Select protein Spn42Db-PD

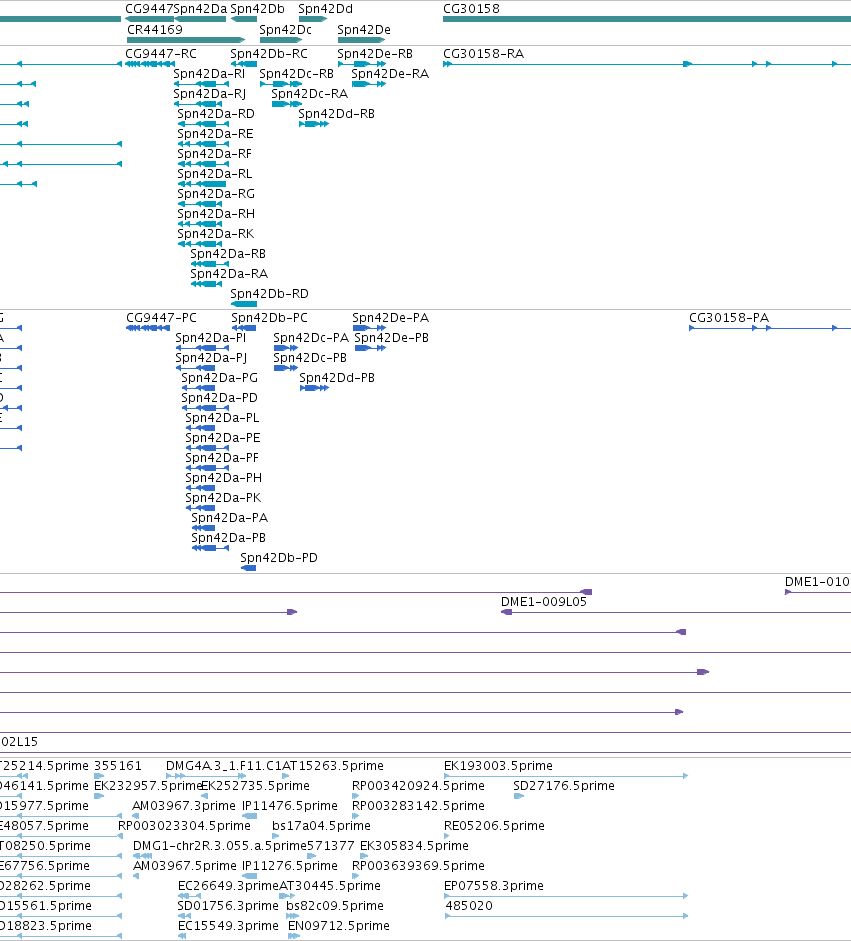pyautogui.click(x=279, y=558)
